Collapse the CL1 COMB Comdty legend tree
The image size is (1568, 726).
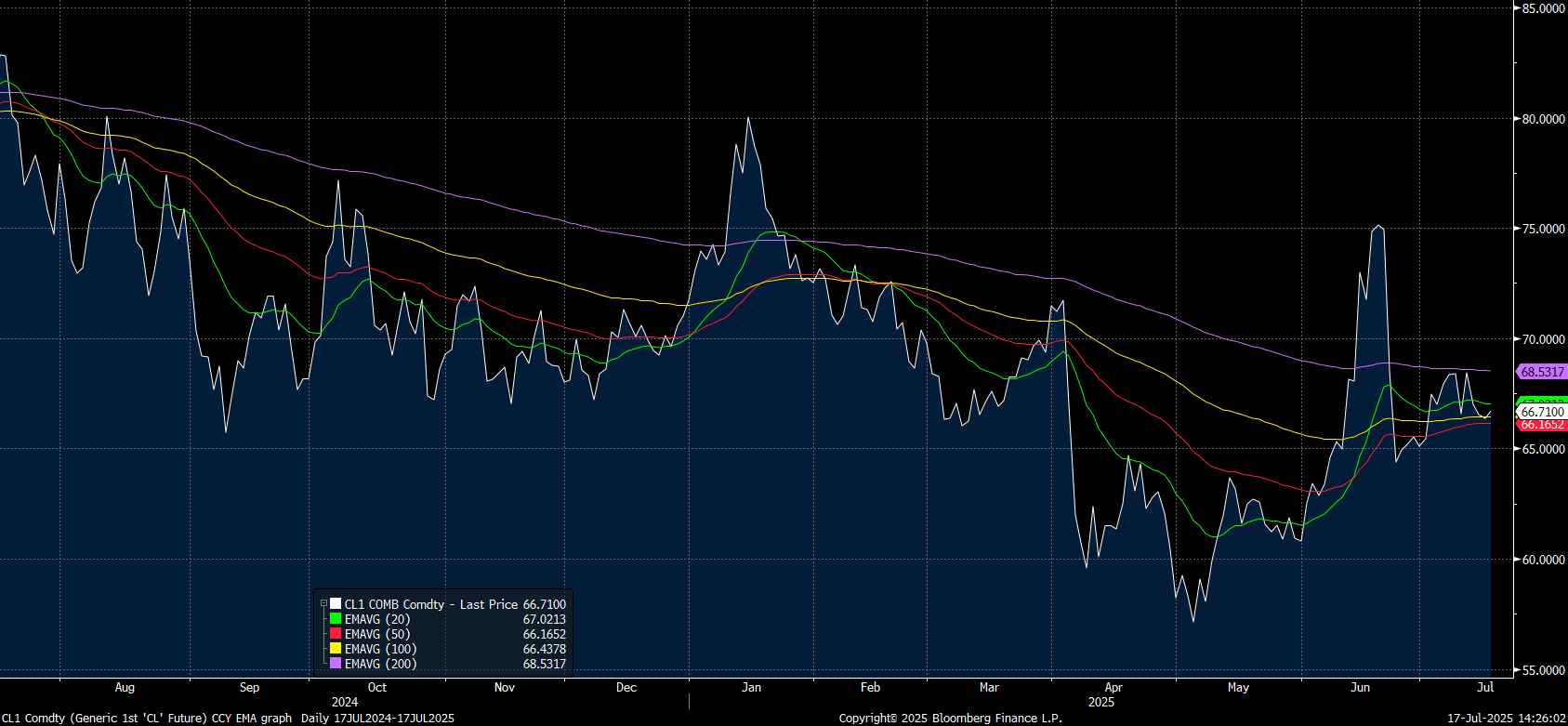pyautogui.click(x=323, y=604)
